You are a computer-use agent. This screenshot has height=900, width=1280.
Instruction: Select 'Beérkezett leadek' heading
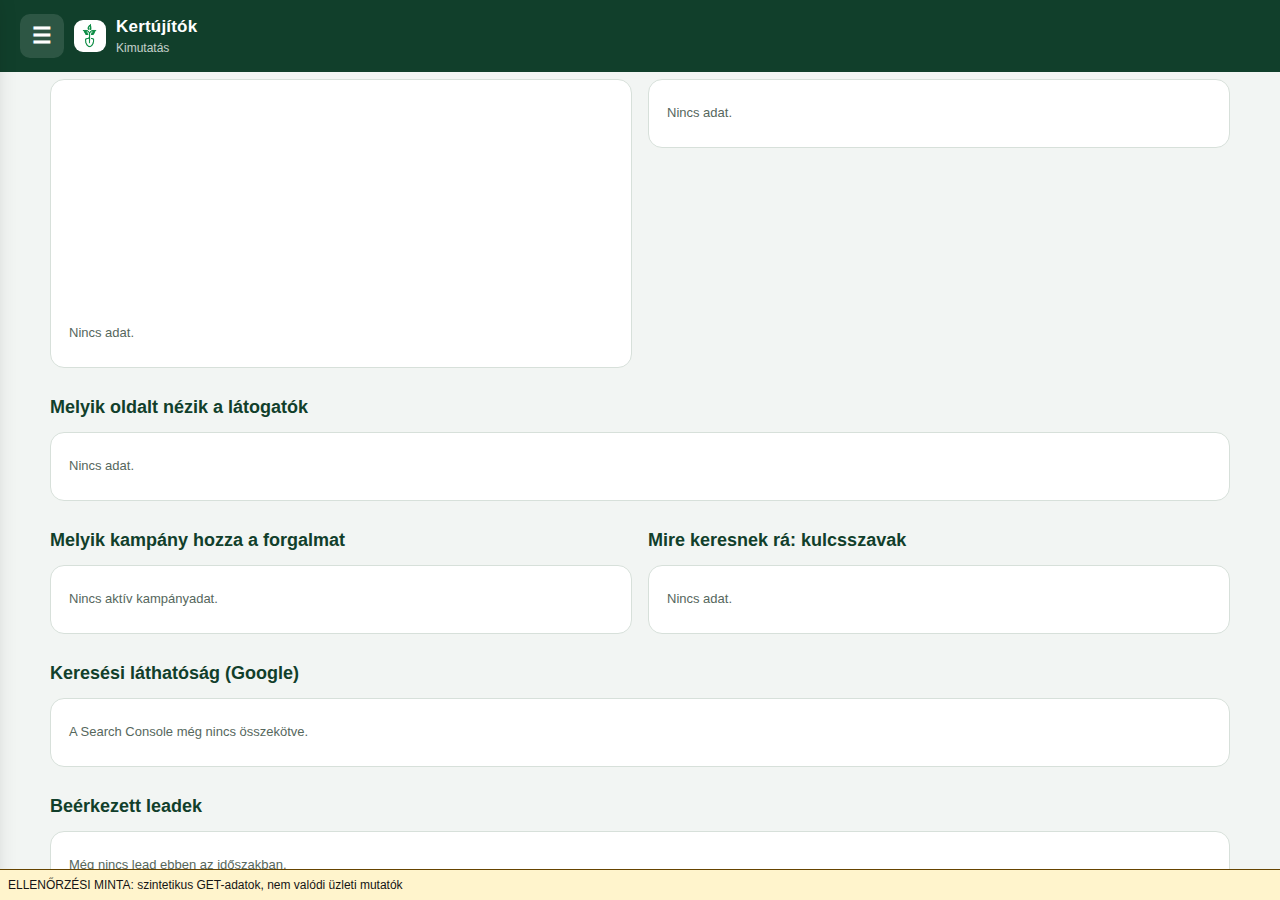[x=126, y=806]
